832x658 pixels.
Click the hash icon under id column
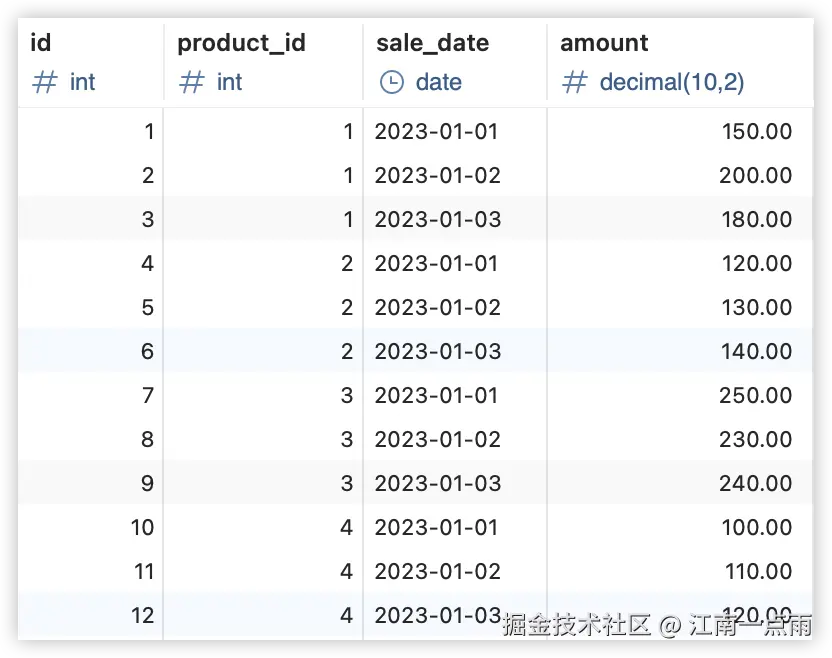(x=45, y=82)
